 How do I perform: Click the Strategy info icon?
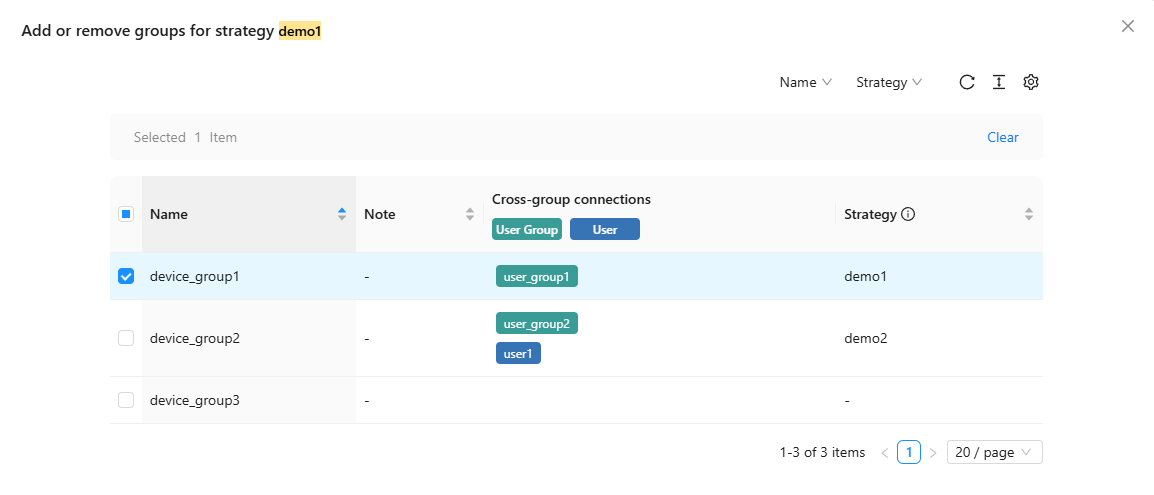(x=908, y=214)
